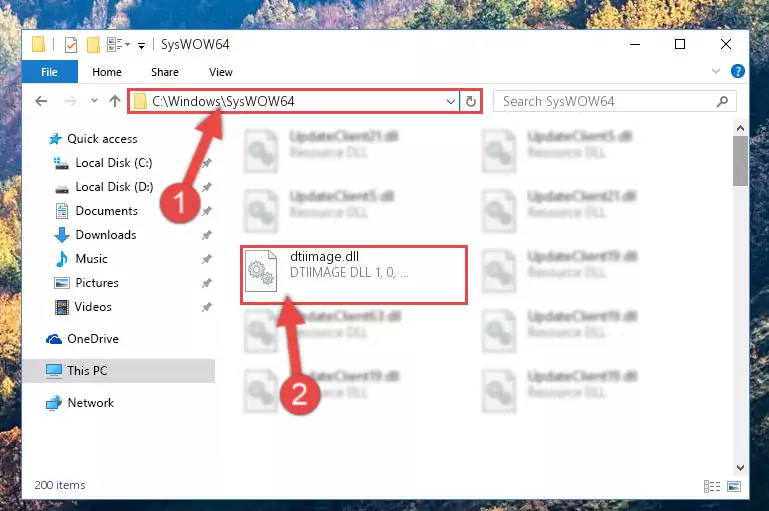Open Downloads in the sidebar

(95, 235)
